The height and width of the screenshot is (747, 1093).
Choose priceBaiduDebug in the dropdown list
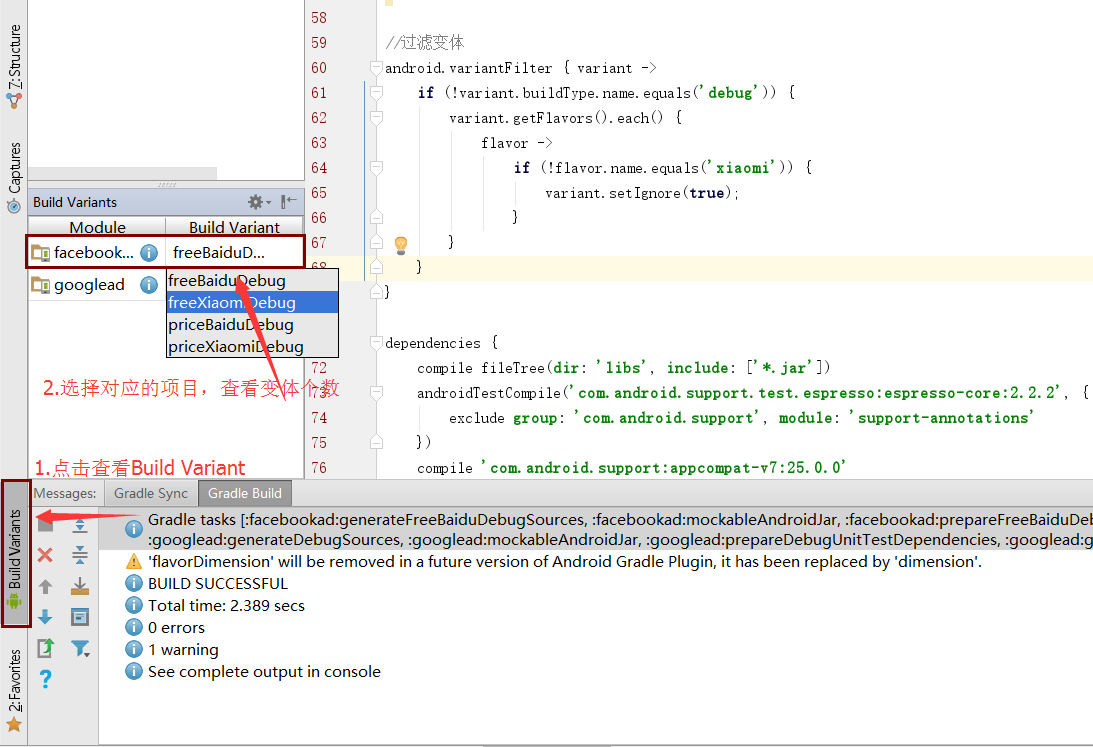[231, 325]
